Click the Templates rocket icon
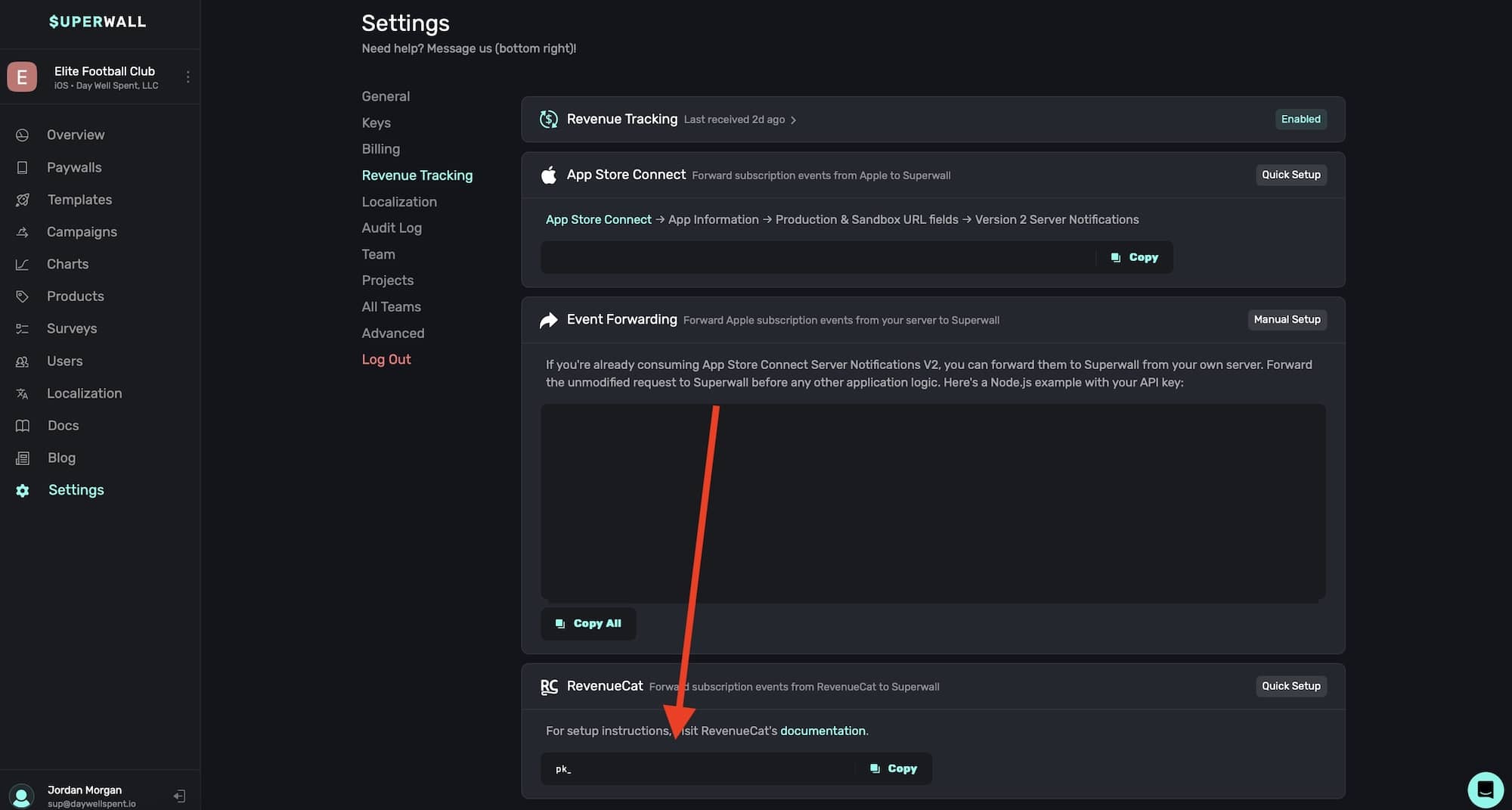This screenshot has width=1512, height=810. coord(23,200)
